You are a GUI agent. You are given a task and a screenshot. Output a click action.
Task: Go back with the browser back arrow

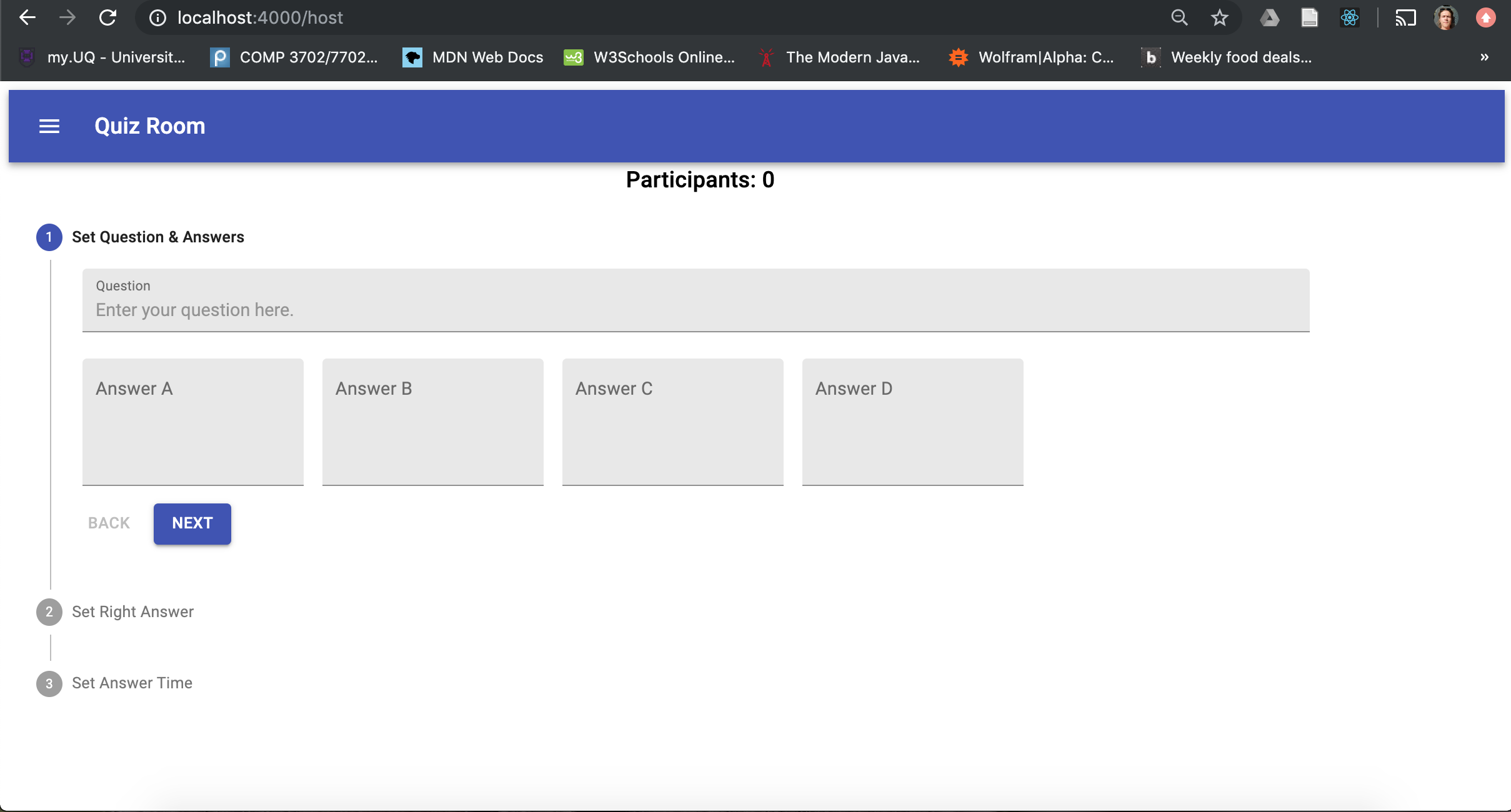coord(27,17)
